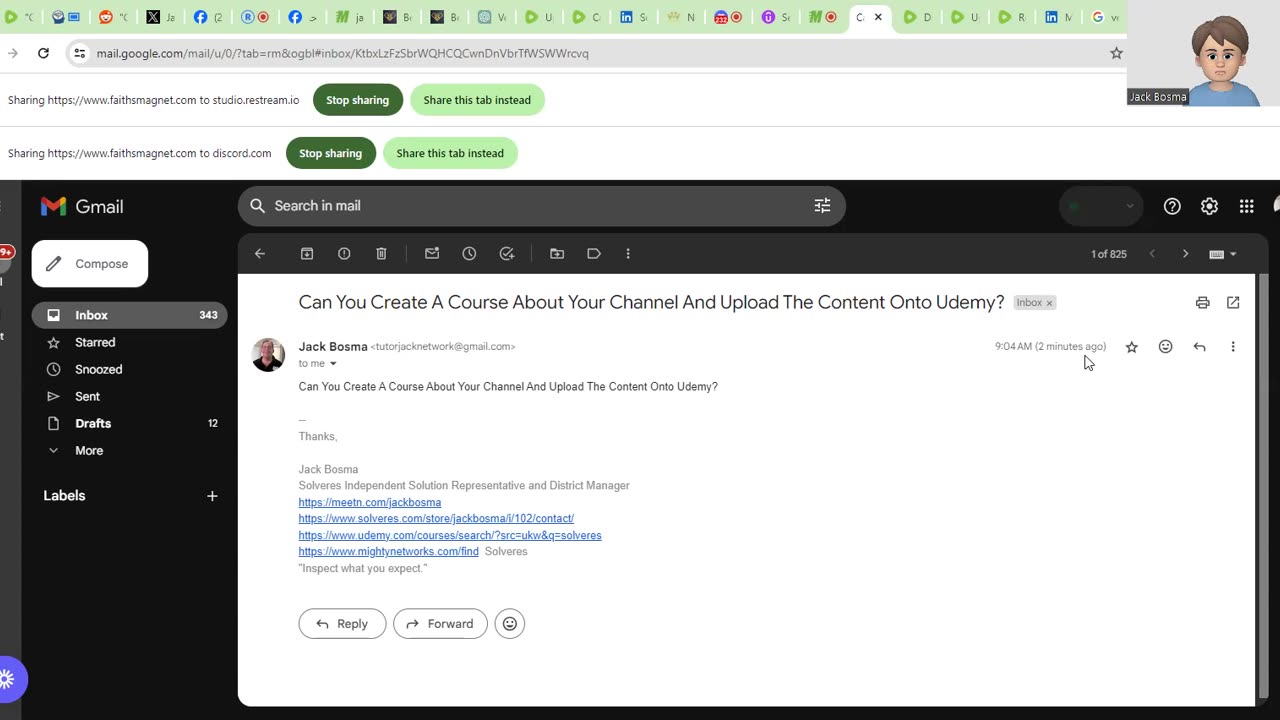
Task: Close the active Gmail browser tab
Action: coord(878,17)
